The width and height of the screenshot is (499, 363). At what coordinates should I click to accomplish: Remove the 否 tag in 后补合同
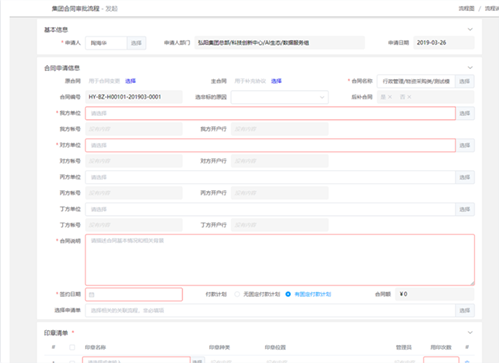409,97
